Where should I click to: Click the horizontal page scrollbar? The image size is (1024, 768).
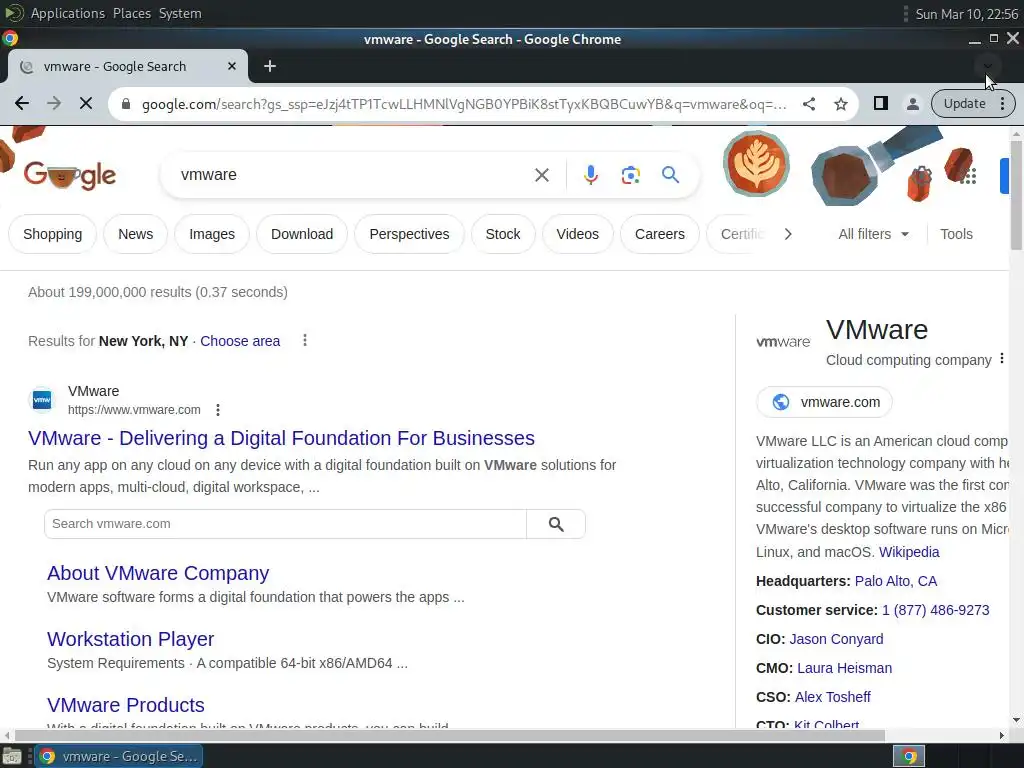pyautogui.click(x=450, y=735)
